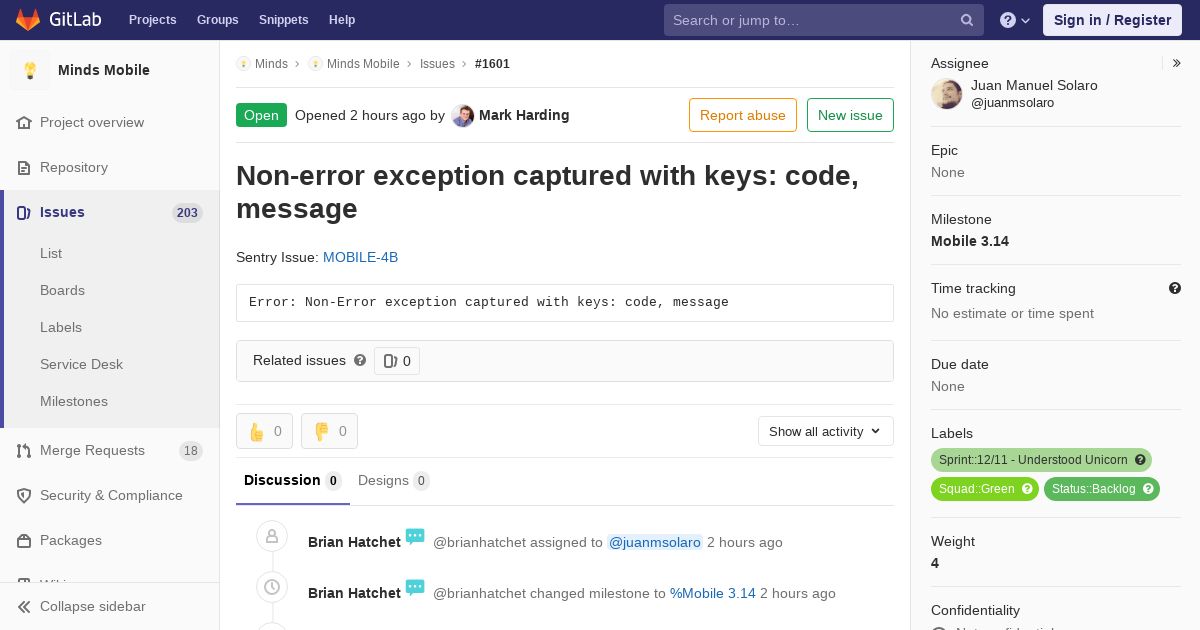Toggle the thumbs down reaction
This screenshot has width=1200, height=630.
pos(329,431)
